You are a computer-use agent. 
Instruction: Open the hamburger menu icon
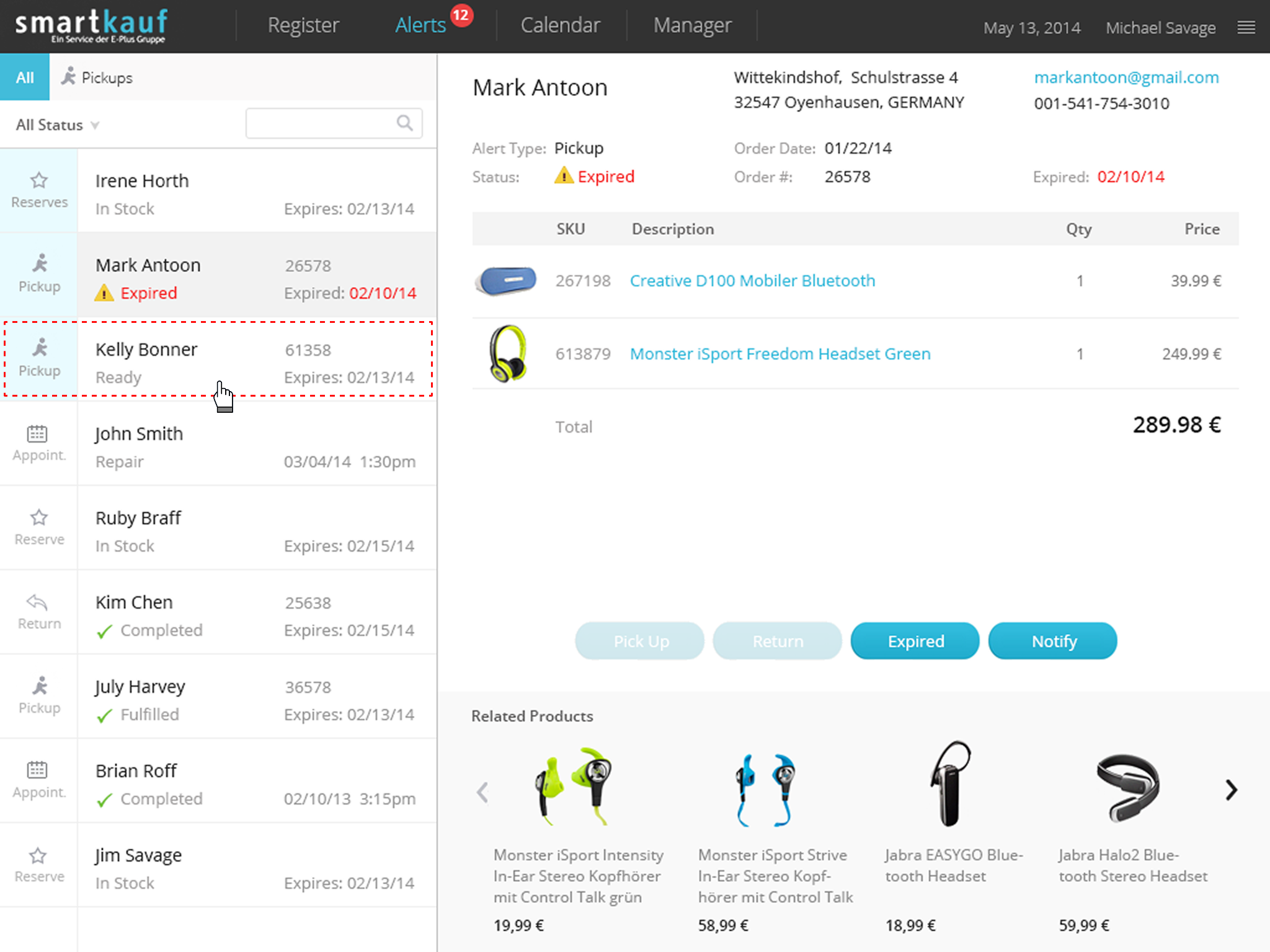1246,27
